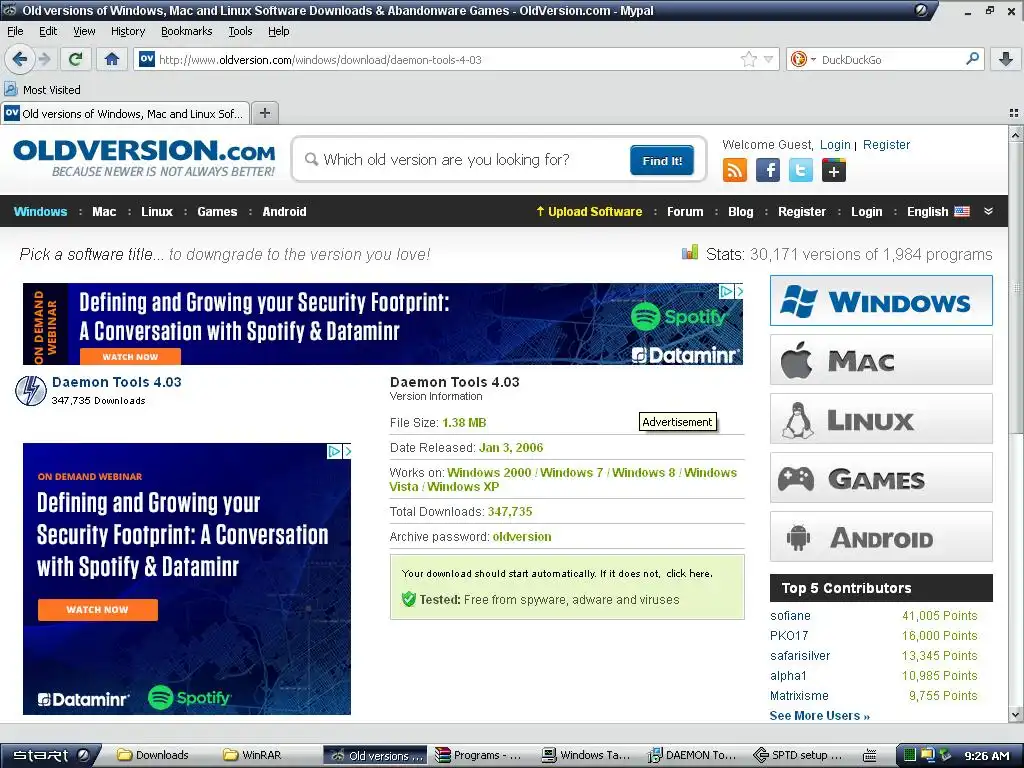
Task: Open the History menu
Action: 128,31
